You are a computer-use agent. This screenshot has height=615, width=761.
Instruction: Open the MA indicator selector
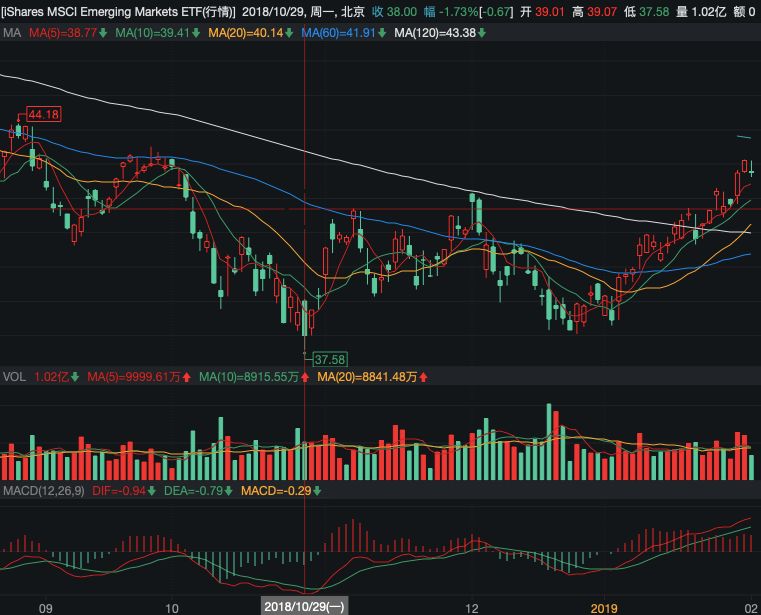(12, 33)
